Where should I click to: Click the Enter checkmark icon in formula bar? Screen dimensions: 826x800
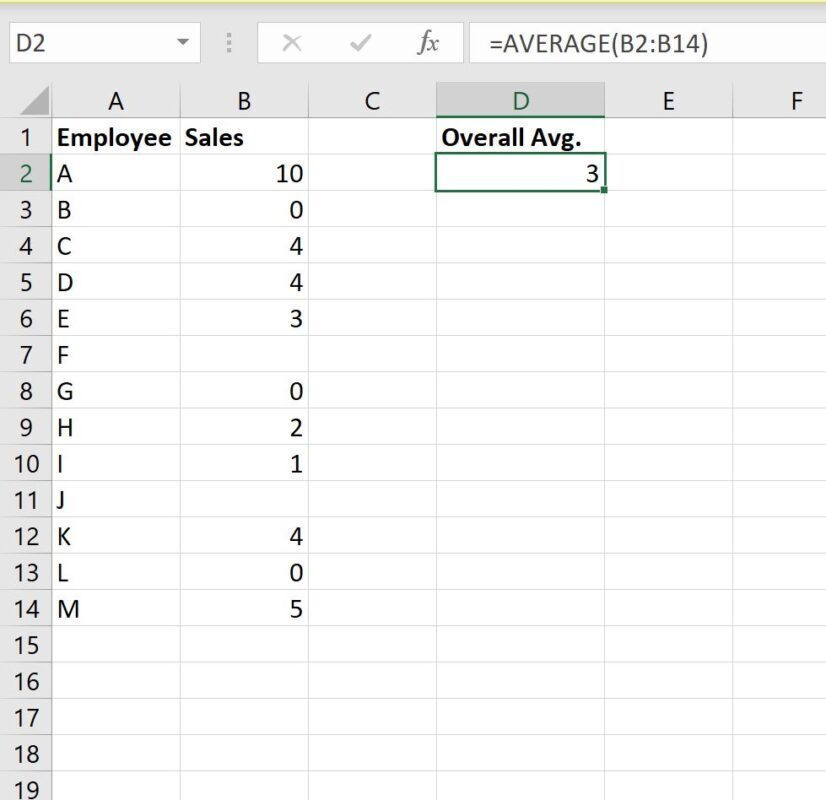[360, 43]
